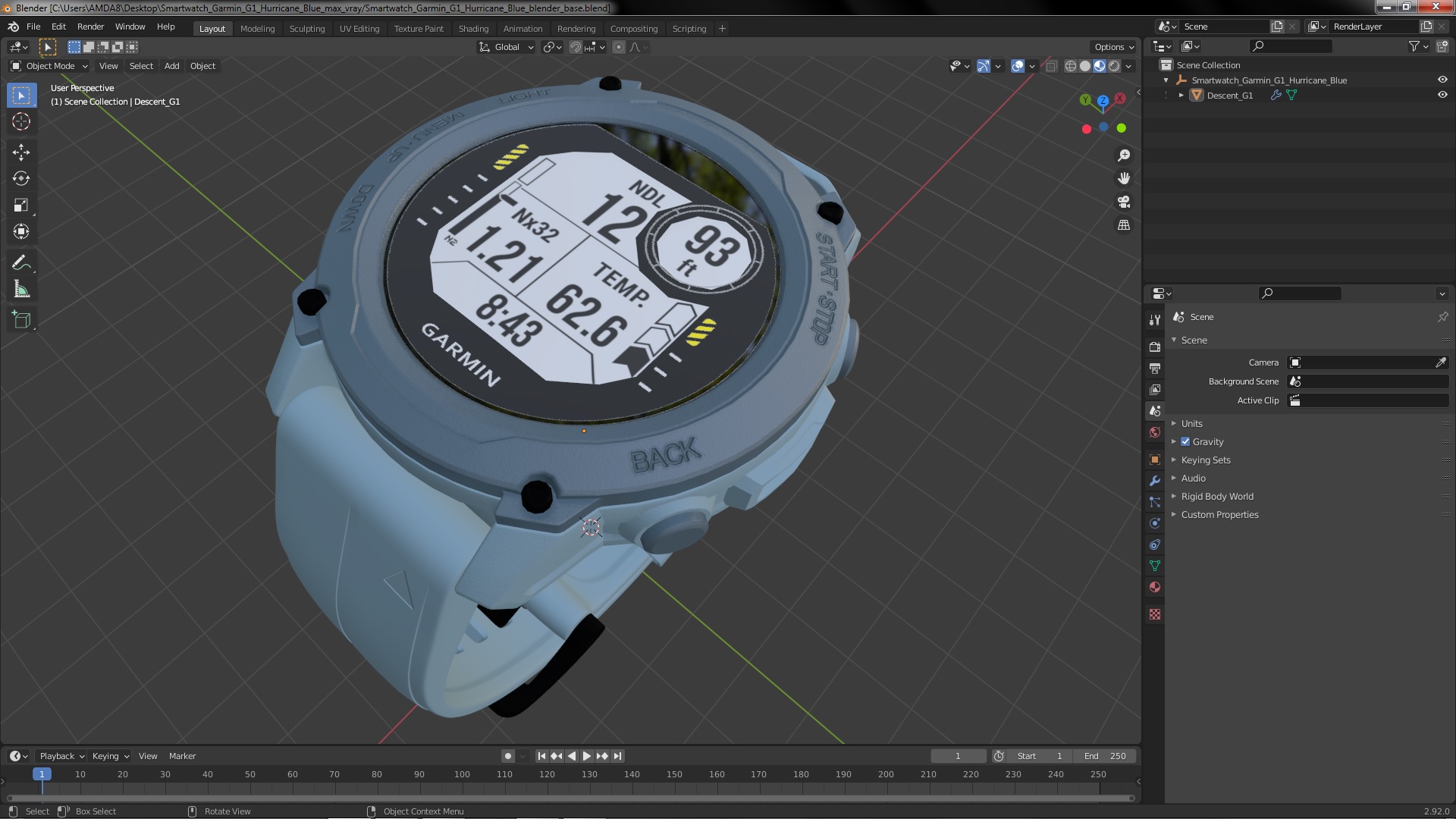Jump to the timeline end frame
The image size is (1456, 819).
click(x=617, y=756)
